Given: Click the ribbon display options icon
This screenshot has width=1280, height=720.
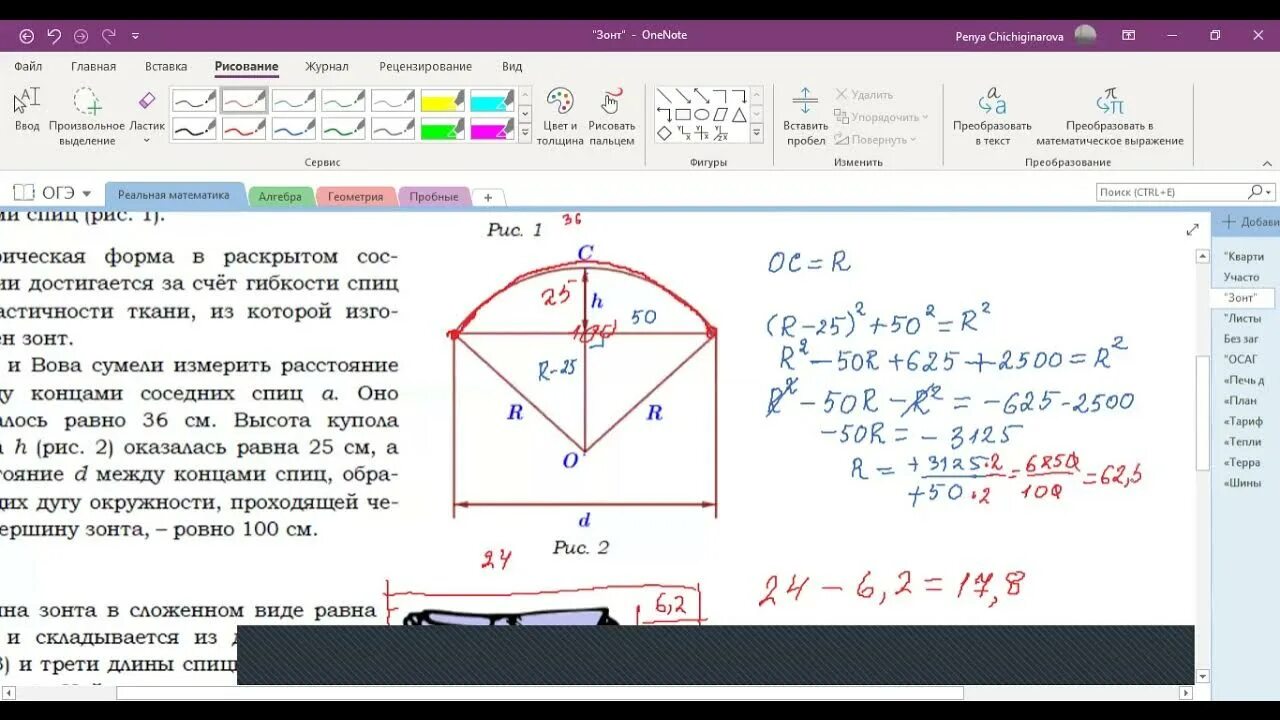Looking at the screenshot, I should point(1128,36).
